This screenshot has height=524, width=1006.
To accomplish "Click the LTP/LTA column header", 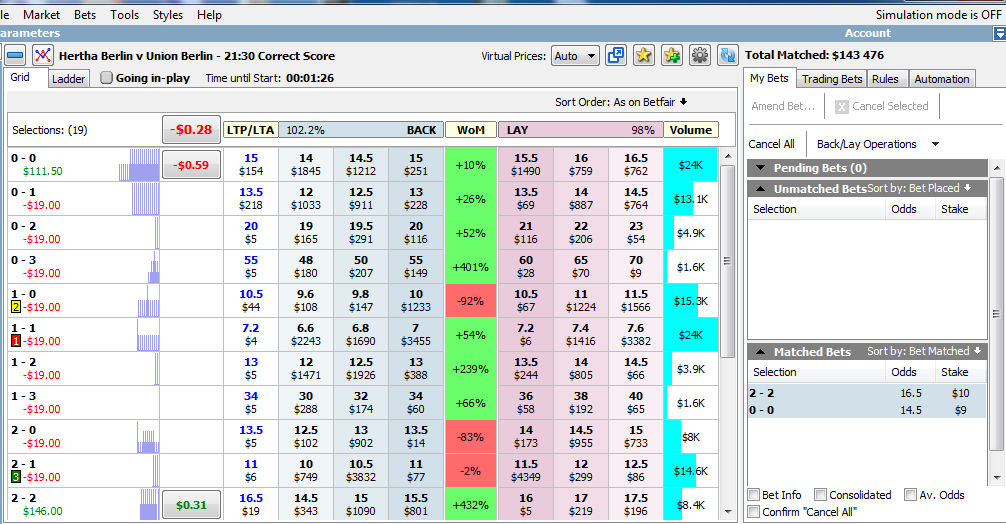I will point(250,130).
